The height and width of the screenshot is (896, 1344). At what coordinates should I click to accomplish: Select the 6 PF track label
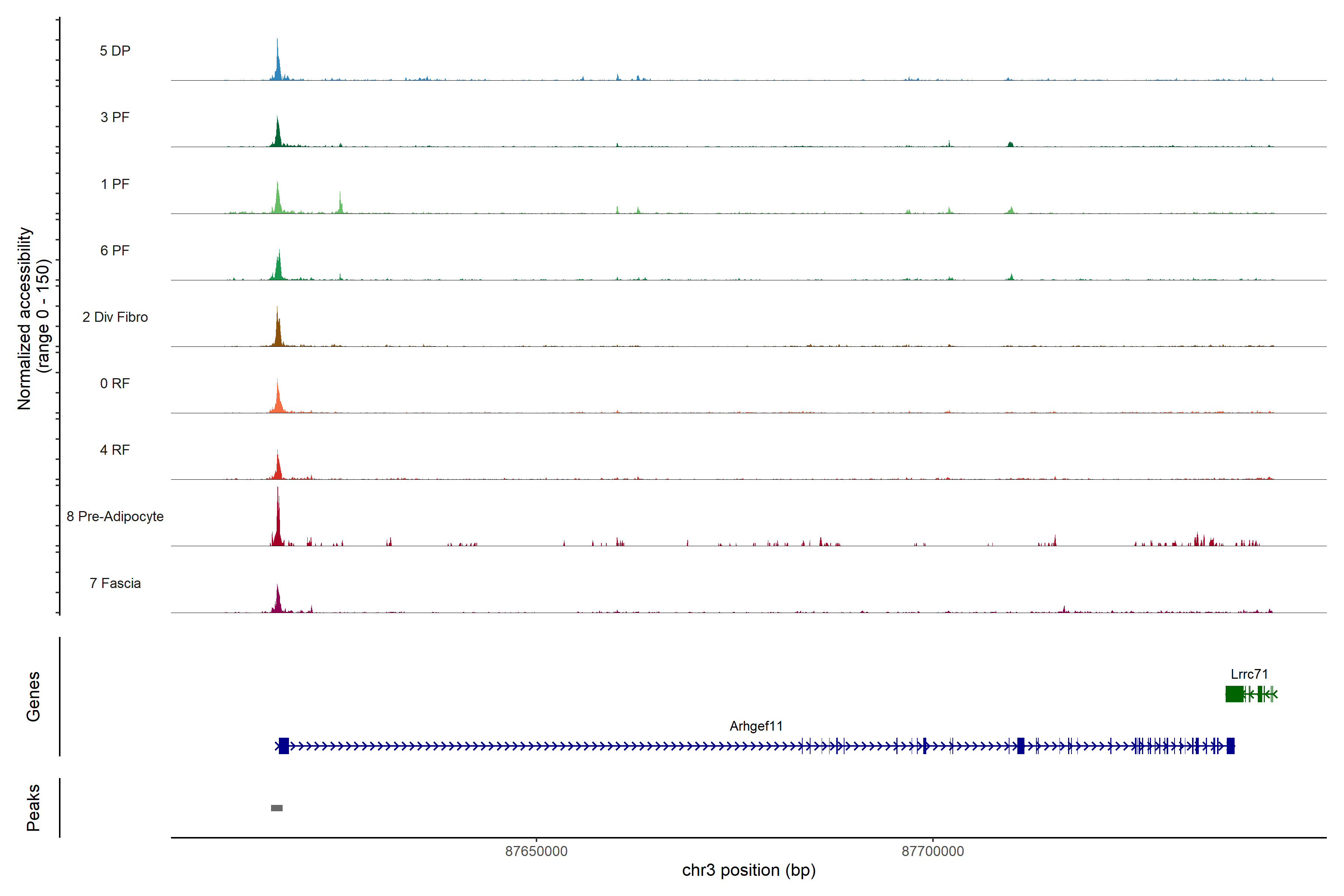pos(115,250)
